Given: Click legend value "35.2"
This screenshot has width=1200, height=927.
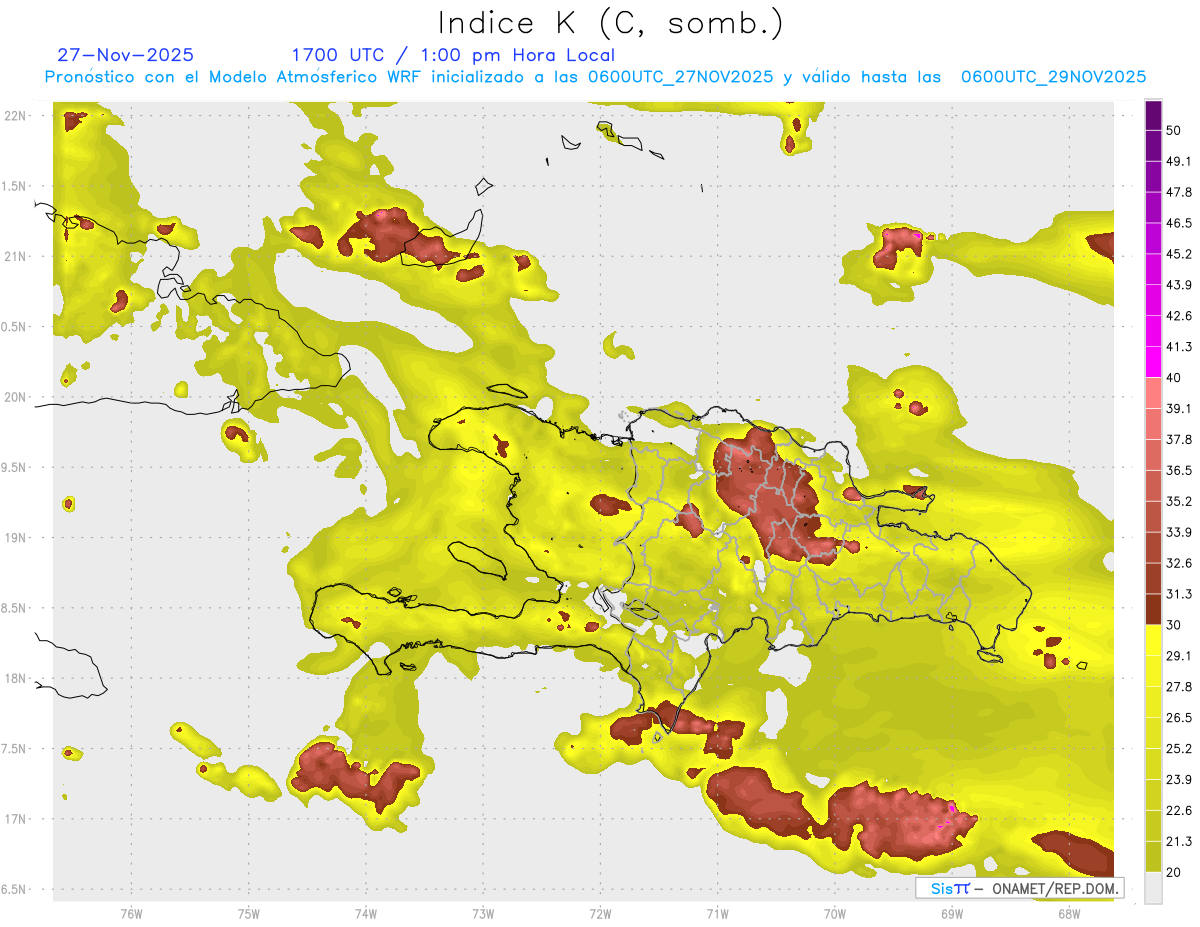Looking at the screenshot, I should [x=1179, y=501].
